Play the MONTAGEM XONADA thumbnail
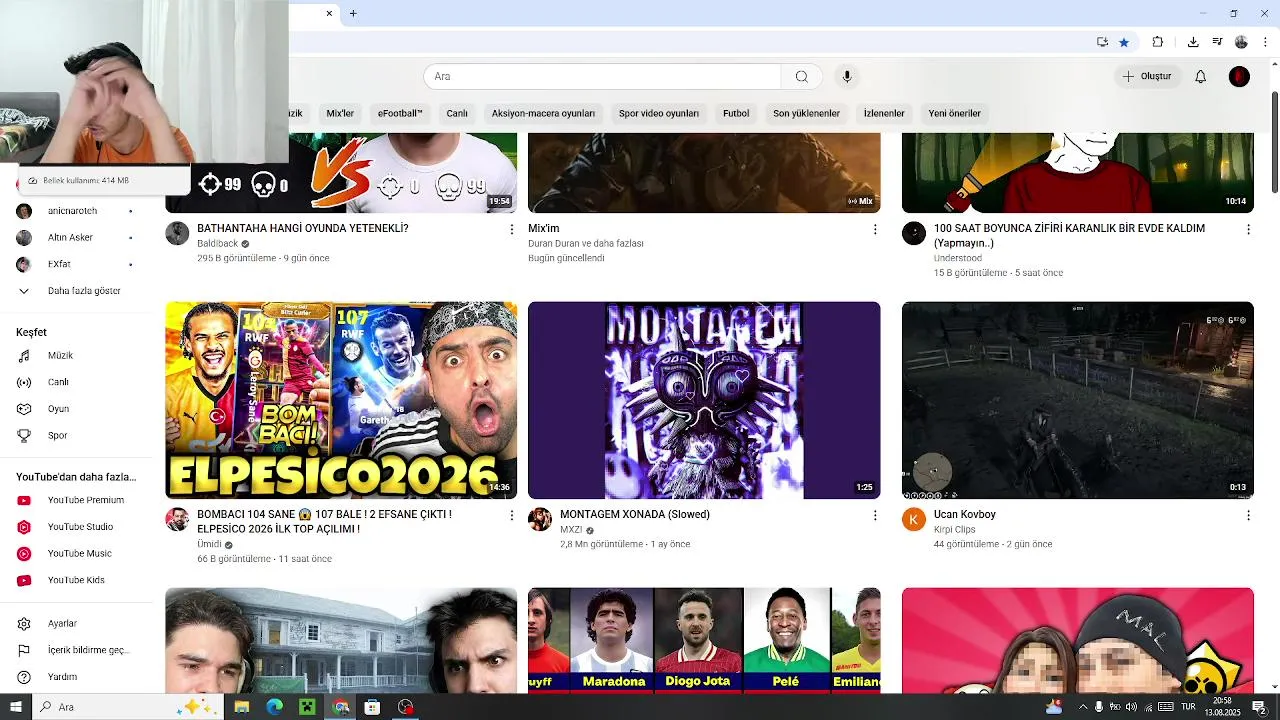 [x=704, y=400]
